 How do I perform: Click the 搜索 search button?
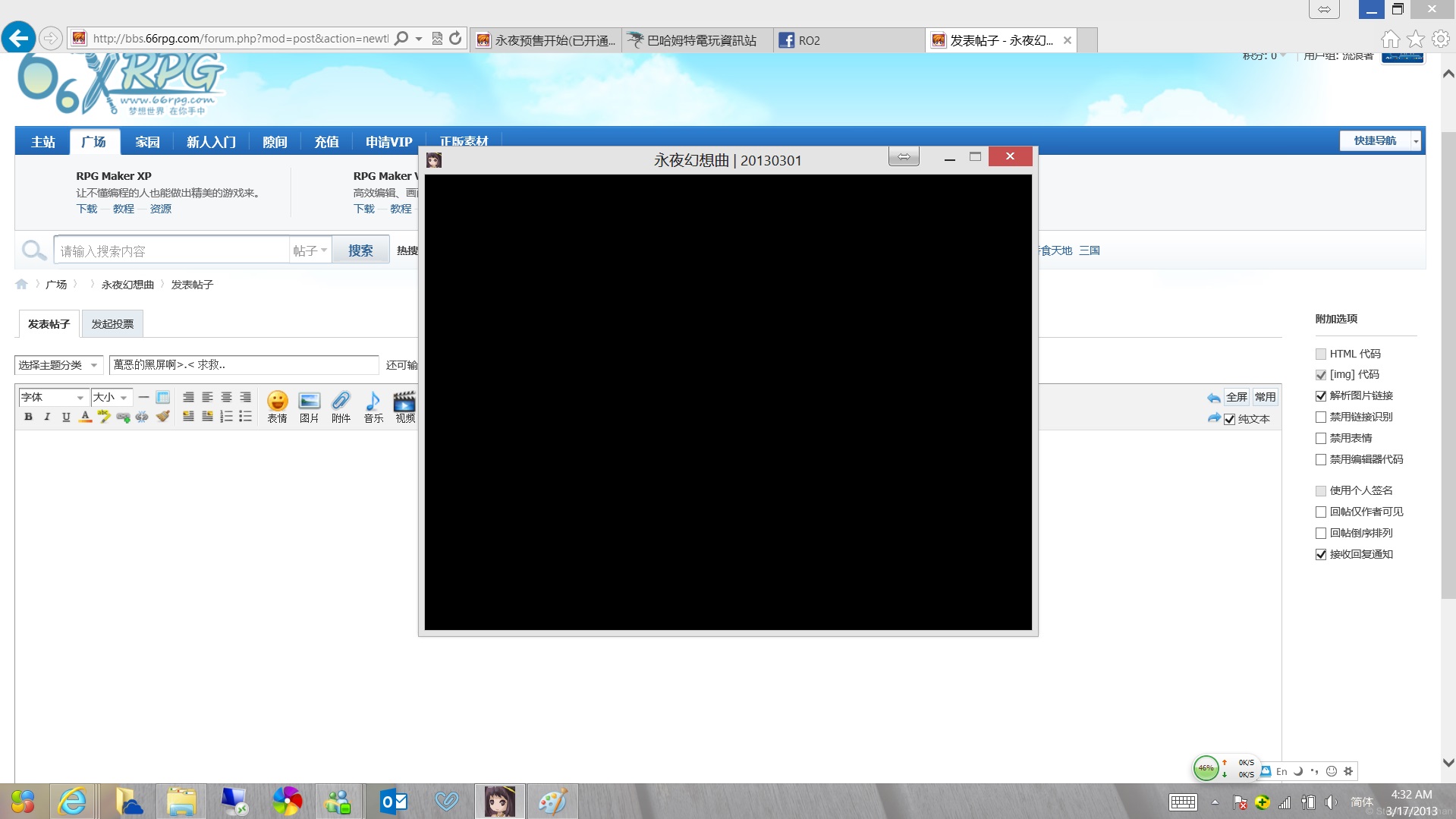(x=360, y=250)
